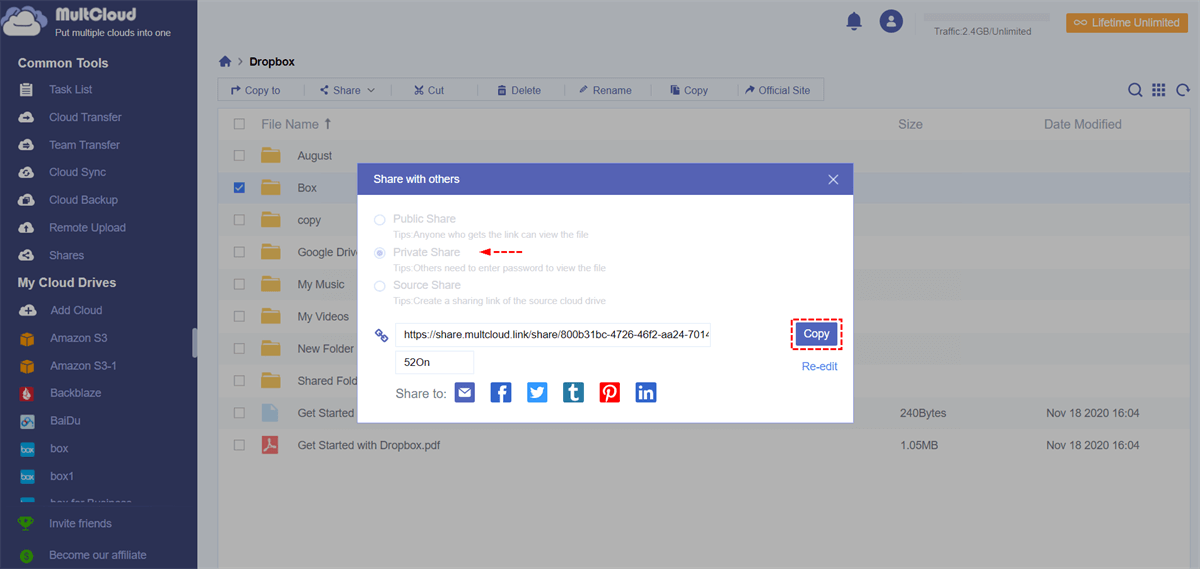Open Cloud Sync tool
This screenshot has height=569, width=1200.
point(77,172)
